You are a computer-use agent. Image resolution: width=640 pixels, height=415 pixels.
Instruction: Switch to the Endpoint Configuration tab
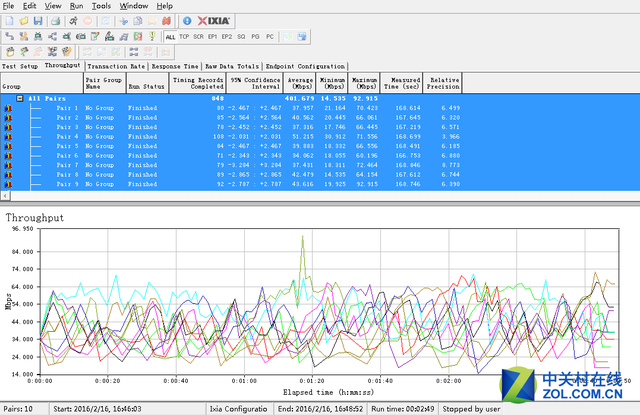click(x=305, y=66)
